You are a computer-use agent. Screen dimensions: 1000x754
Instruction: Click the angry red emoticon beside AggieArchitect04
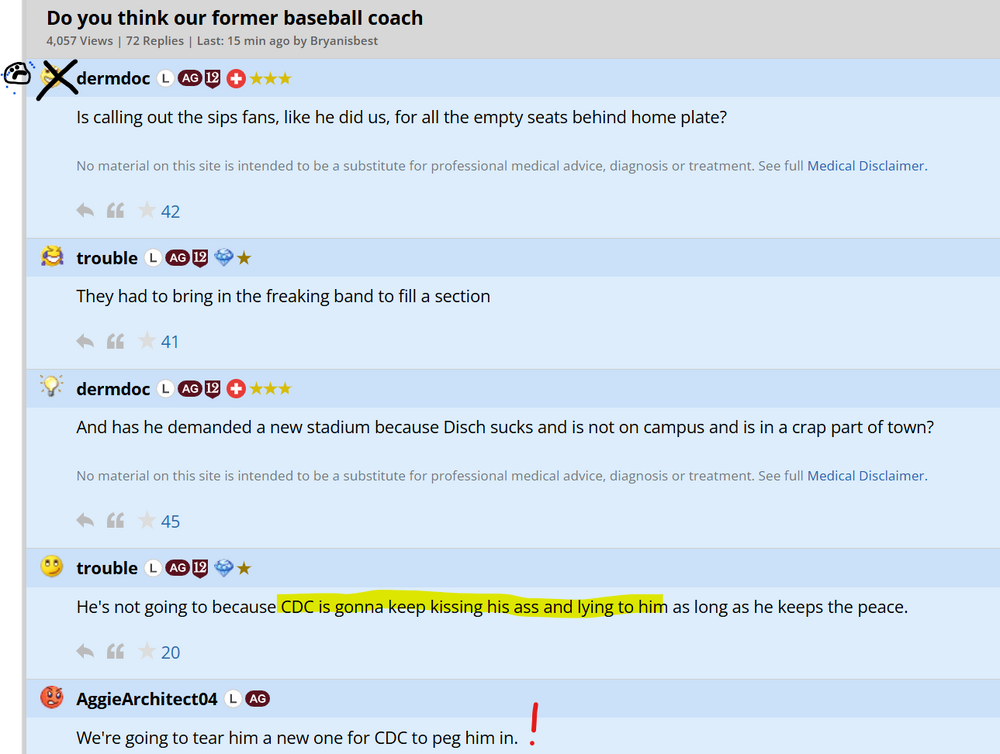(52, 697)
